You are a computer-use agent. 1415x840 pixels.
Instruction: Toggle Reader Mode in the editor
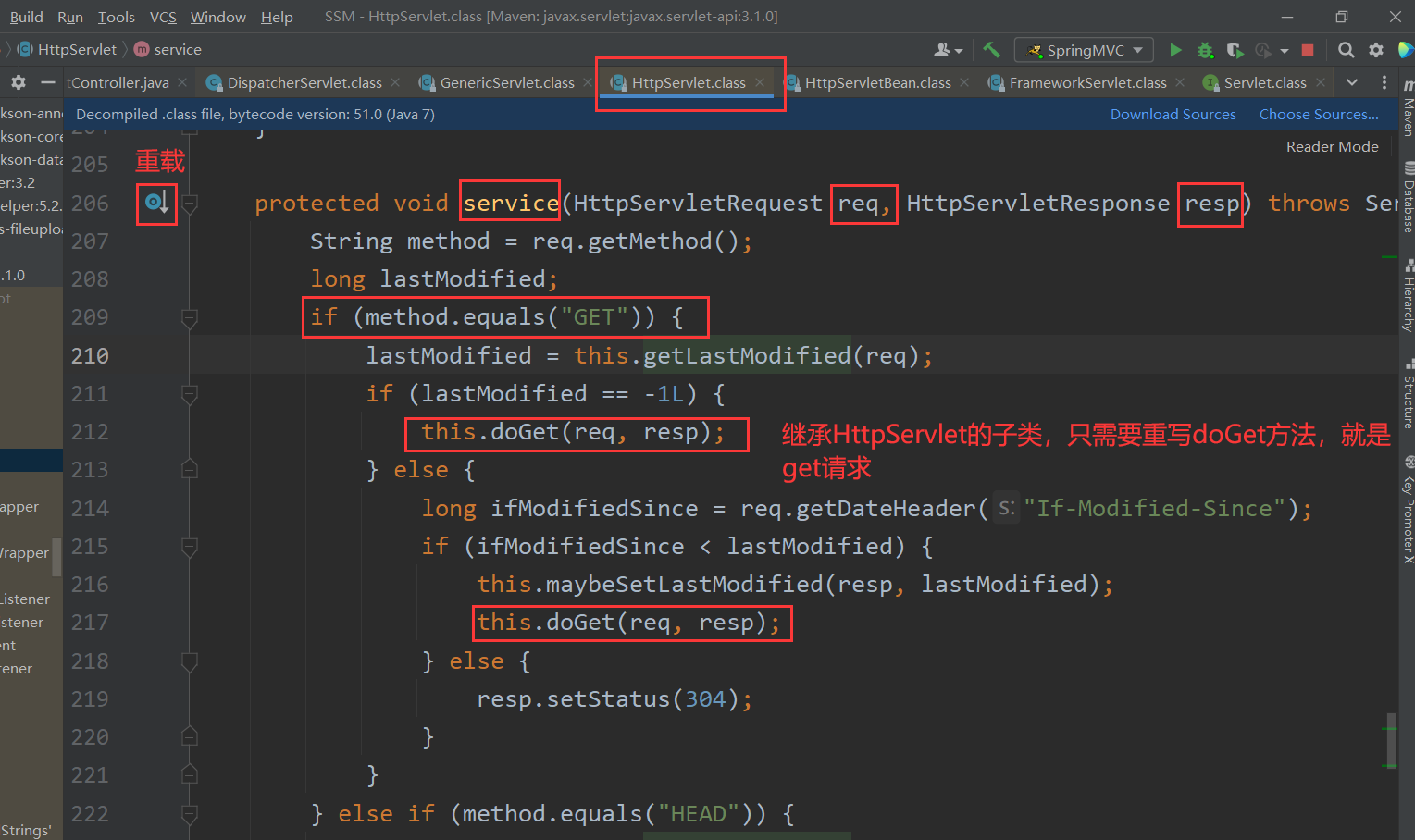[x=1332, y=146]
